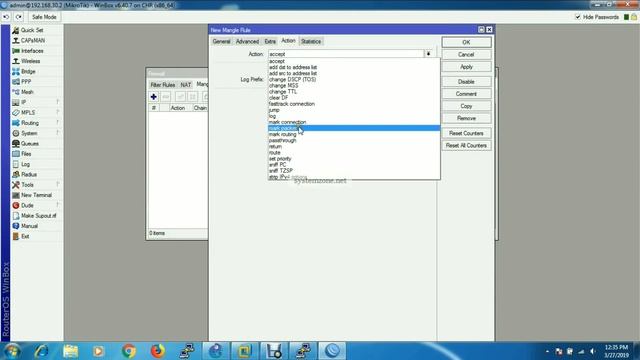Open file explorer from taskbar

pyautogui.click(x=70, y=351)
